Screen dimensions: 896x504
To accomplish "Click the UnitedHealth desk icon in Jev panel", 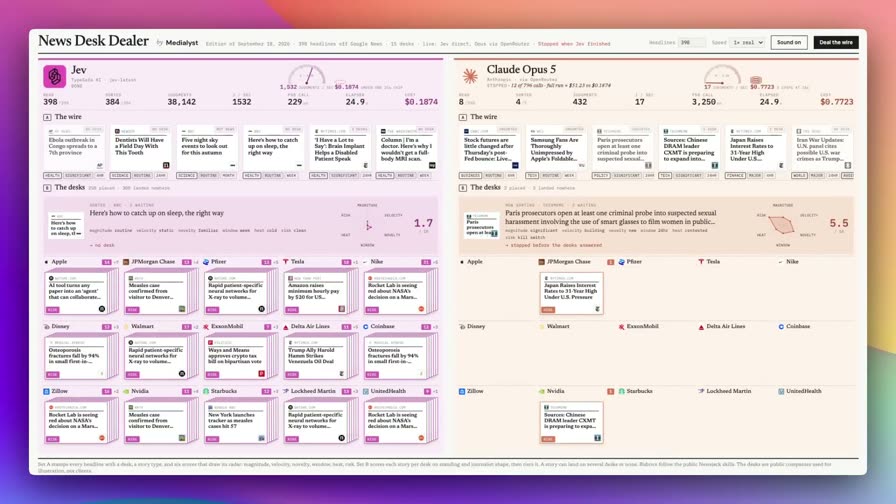I will 366,391.
